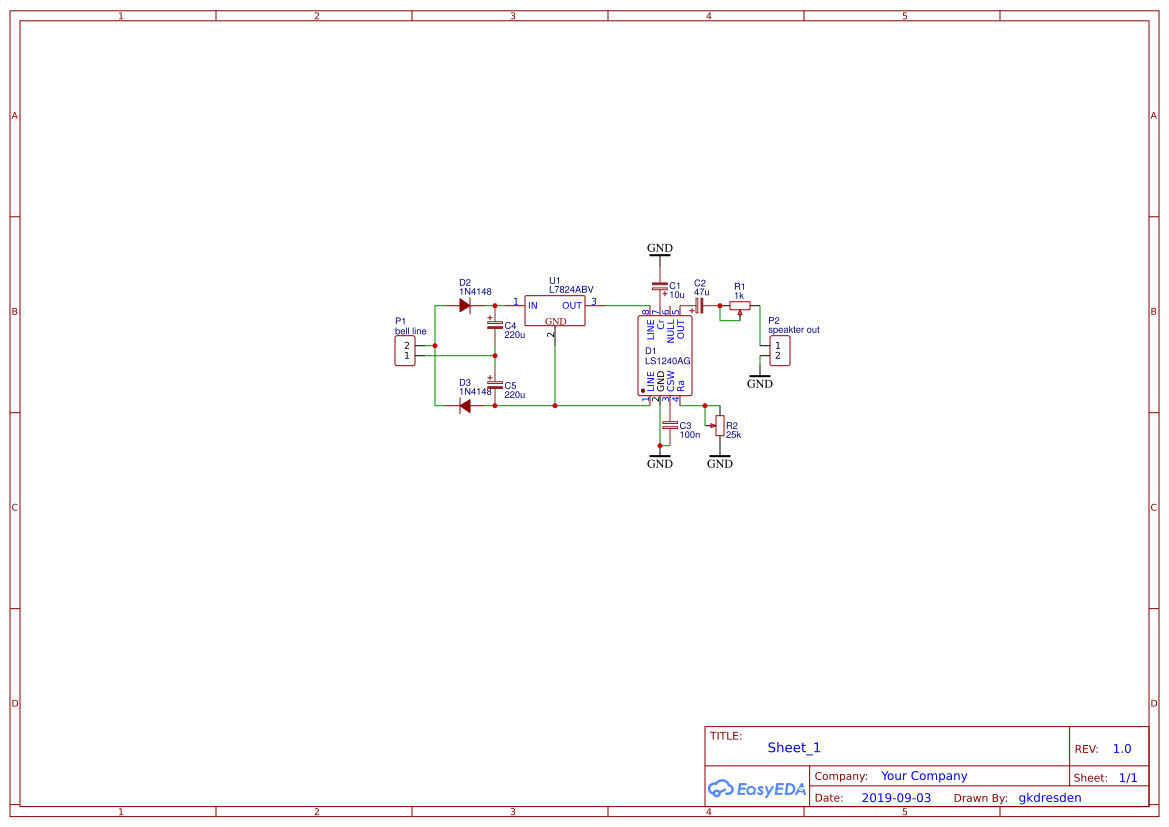Viewport: 1169px width, 827px height.
Task: Select the D1 reference designator label
Action: 651,351
